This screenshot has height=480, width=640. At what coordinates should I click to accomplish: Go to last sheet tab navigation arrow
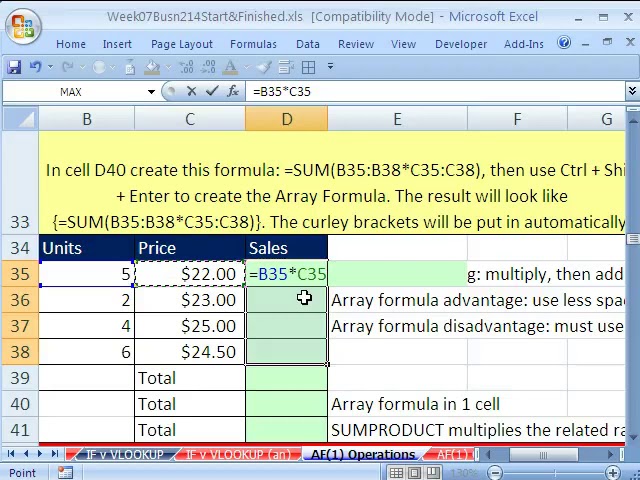[x=54, y=453]
